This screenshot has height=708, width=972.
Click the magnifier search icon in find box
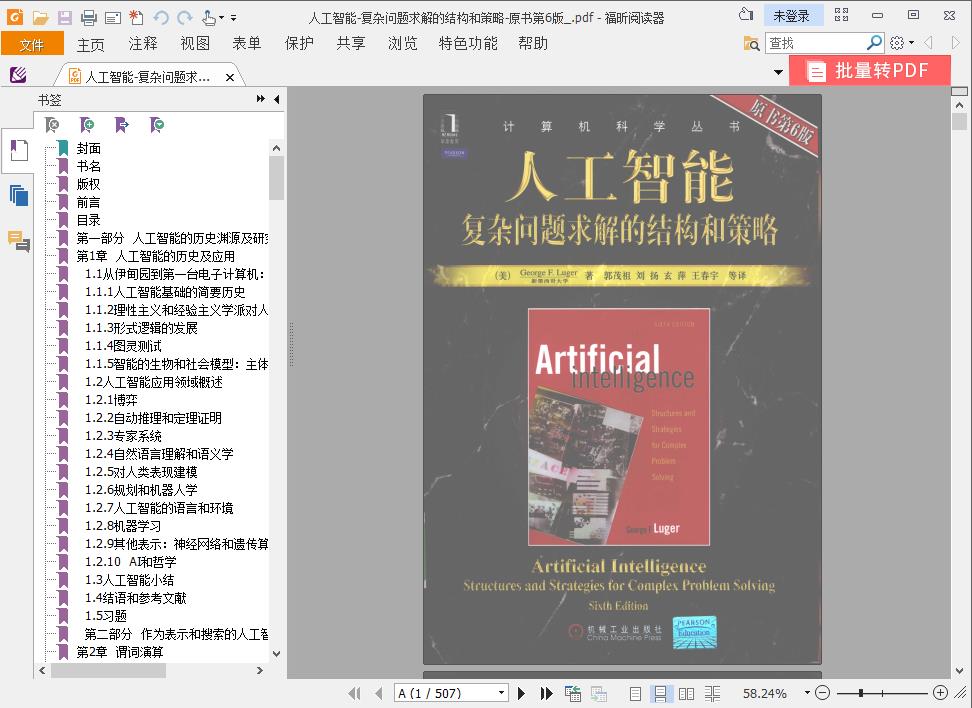pyautogui.click(x=874, y=43)
